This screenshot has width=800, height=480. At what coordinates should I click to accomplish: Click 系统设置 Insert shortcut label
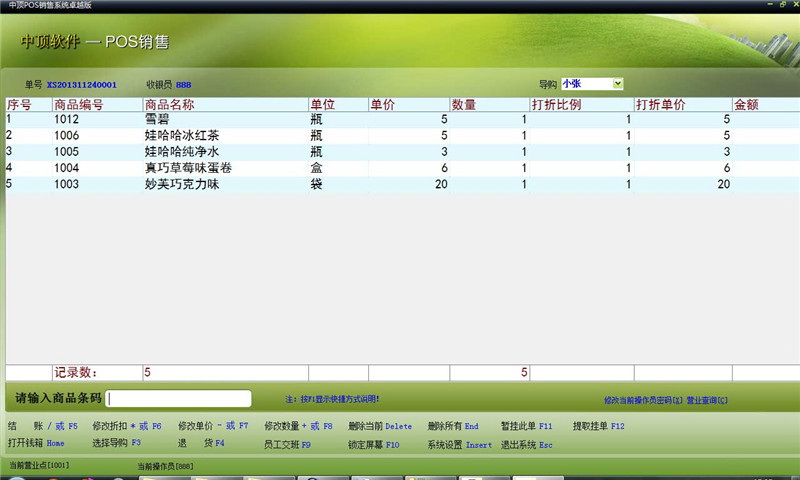[x=460, y=445]
